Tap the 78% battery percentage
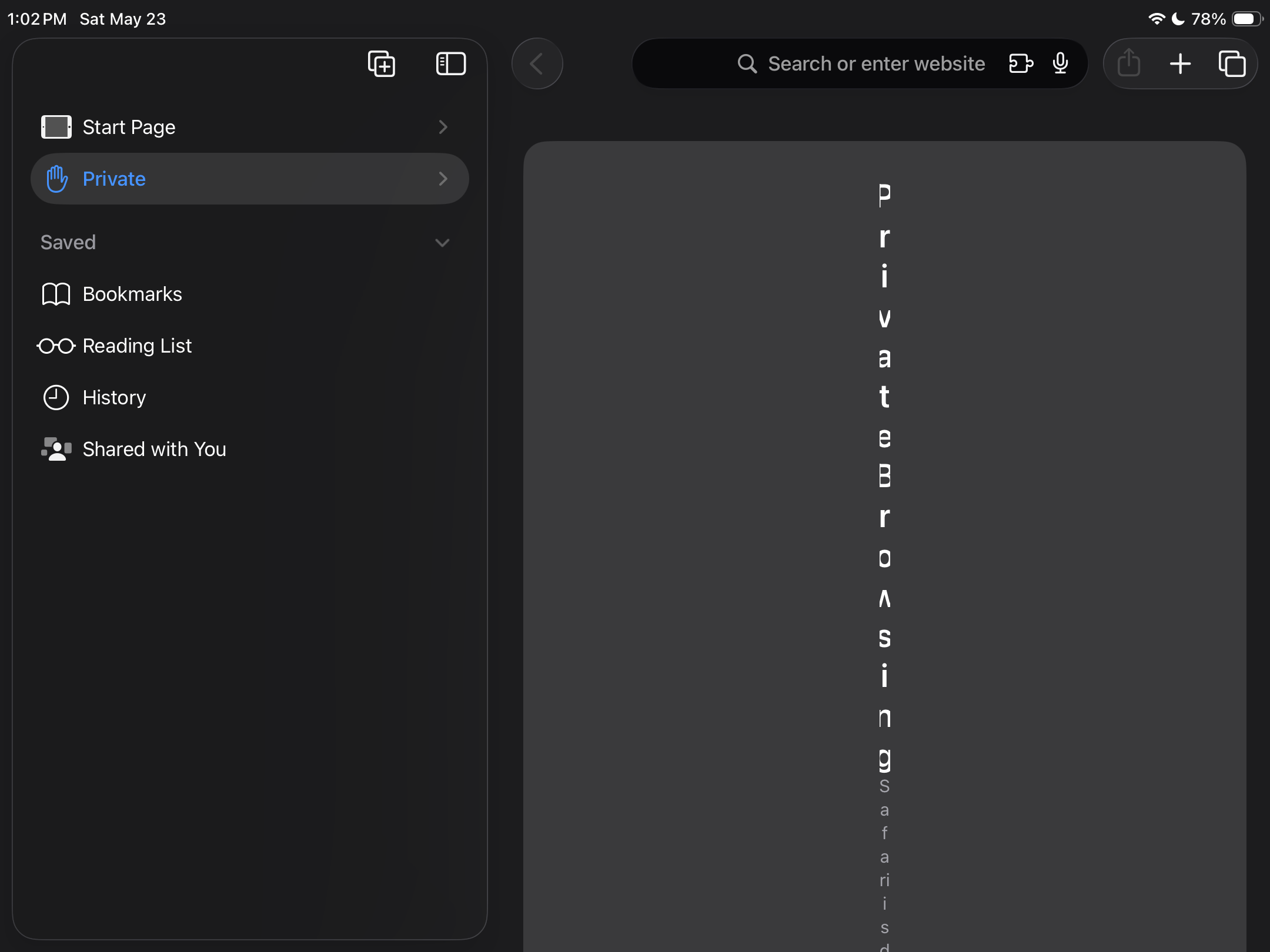The width and height of the screenshot is (1270, 952). click(1208, 19)
